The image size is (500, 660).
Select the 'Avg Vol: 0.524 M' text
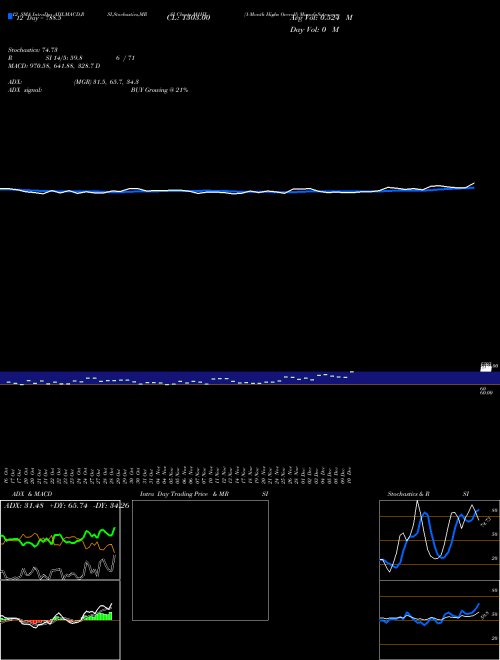click(x=321, y=18)
